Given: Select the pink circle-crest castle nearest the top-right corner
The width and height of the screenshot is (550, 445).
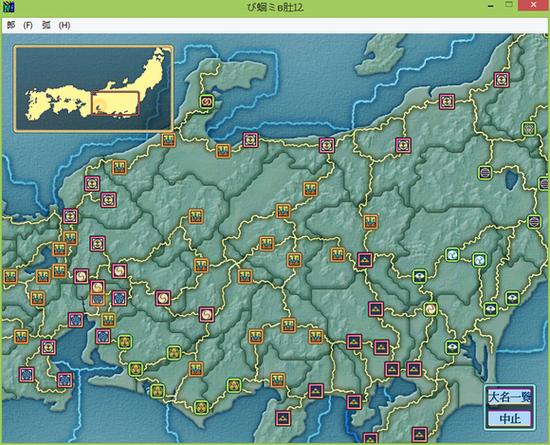Looking at the screenshot, I should click(x=501, y=80).
